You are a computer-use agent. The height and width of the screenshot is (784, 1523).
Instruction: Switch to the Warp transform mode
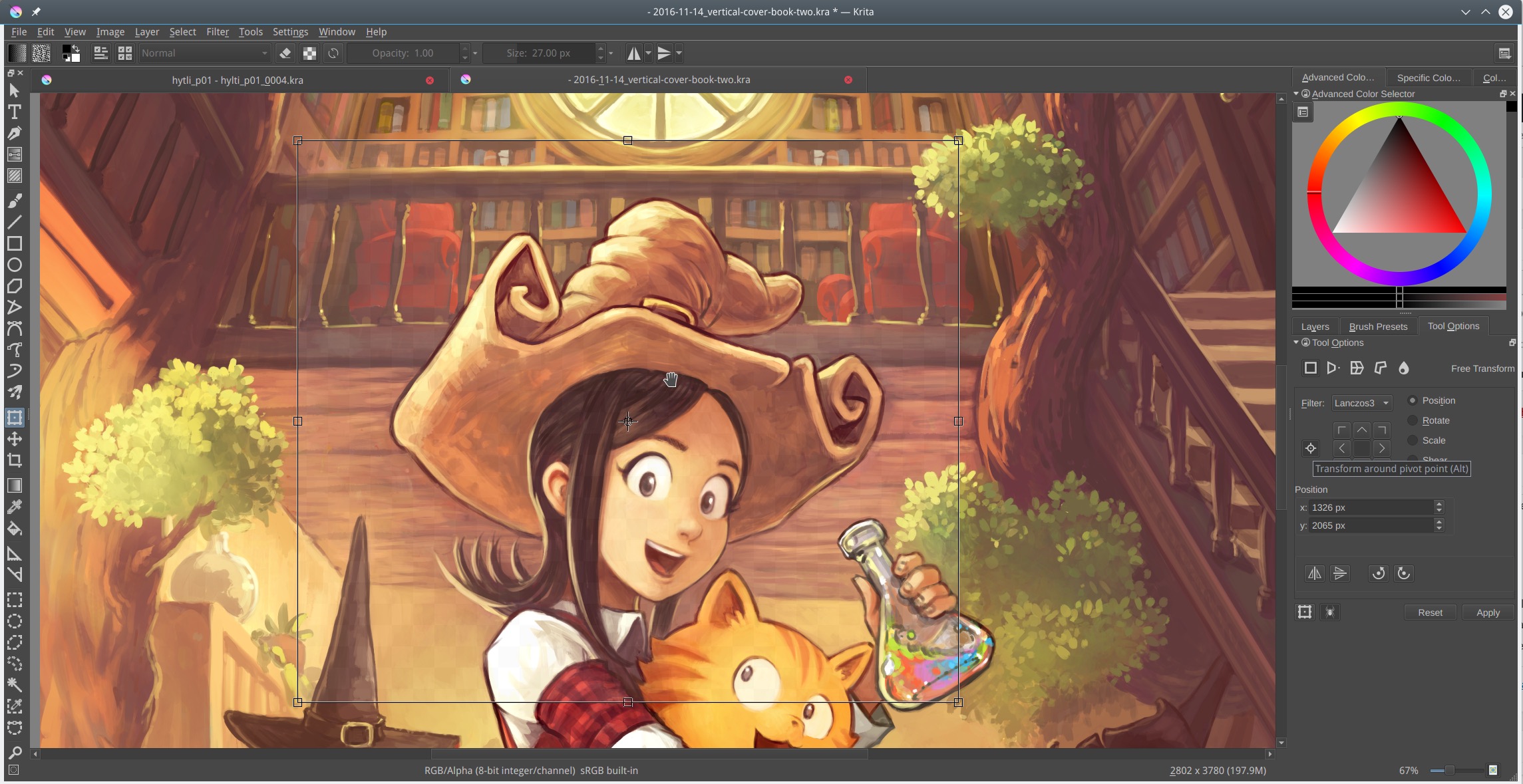coord(1356,368)
